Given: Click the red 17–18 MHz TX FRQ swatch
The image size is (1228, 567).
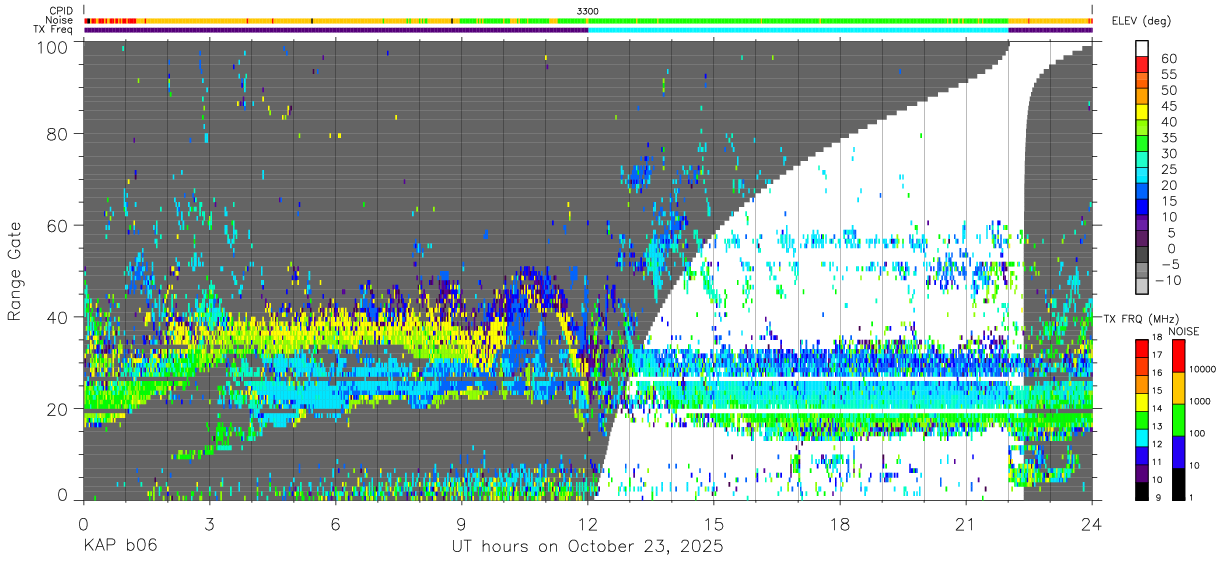Looking at the screenshot, I should (1141, 346).
